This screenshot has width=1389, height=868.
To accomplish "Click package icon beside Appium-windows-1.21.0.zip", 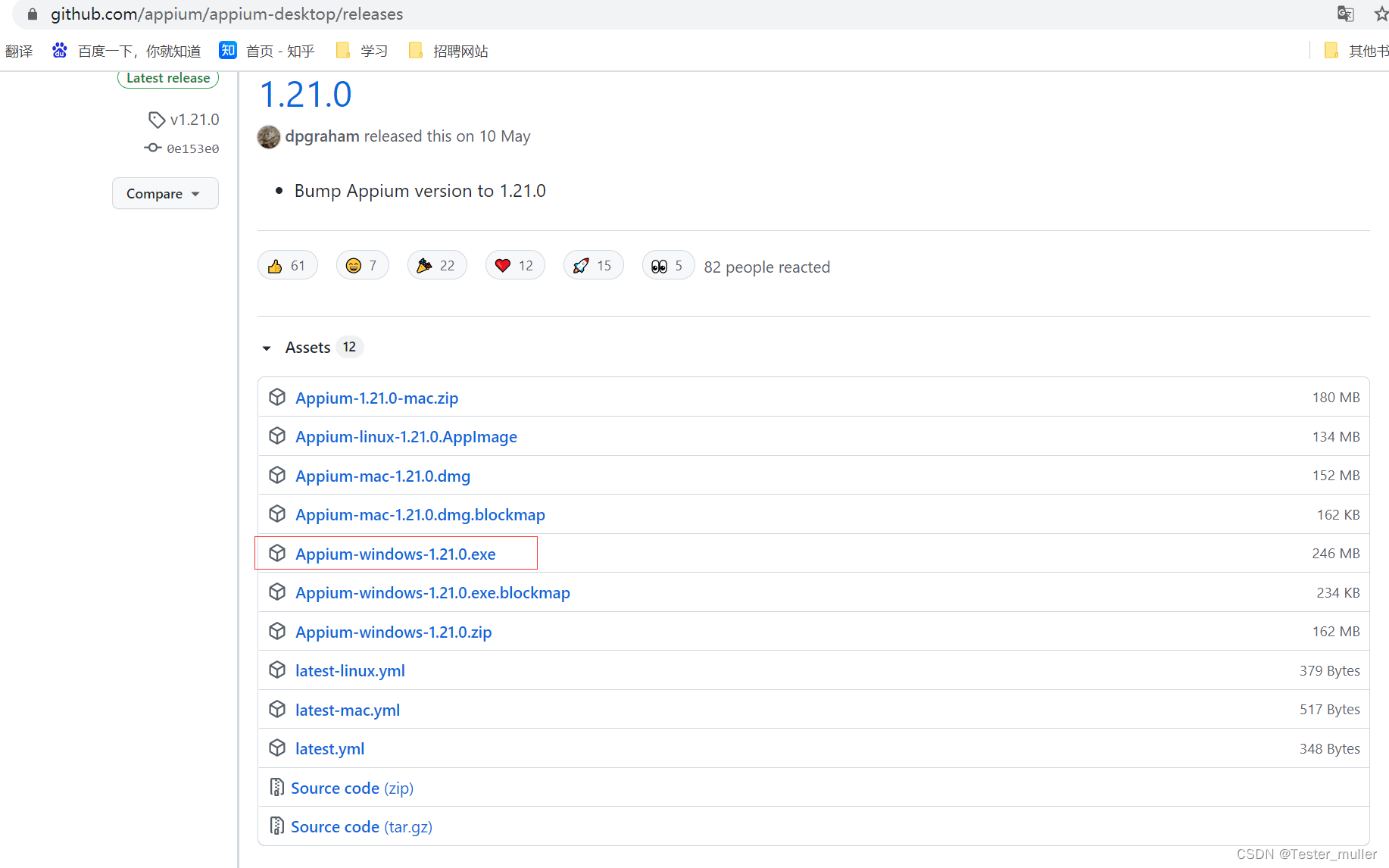I will pos(277,631).
